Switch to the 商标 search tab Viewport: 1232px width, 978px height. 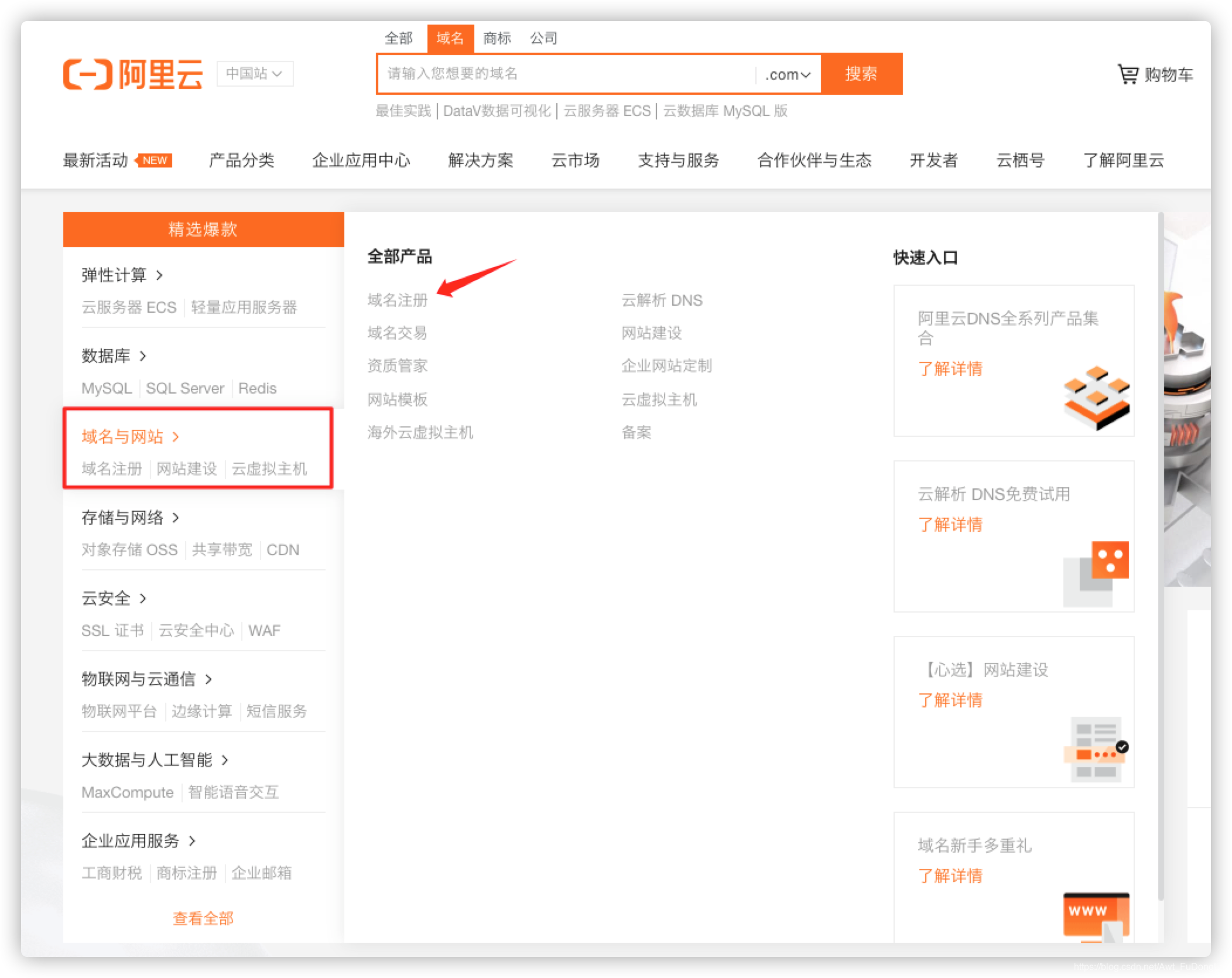tap(497, 39)
